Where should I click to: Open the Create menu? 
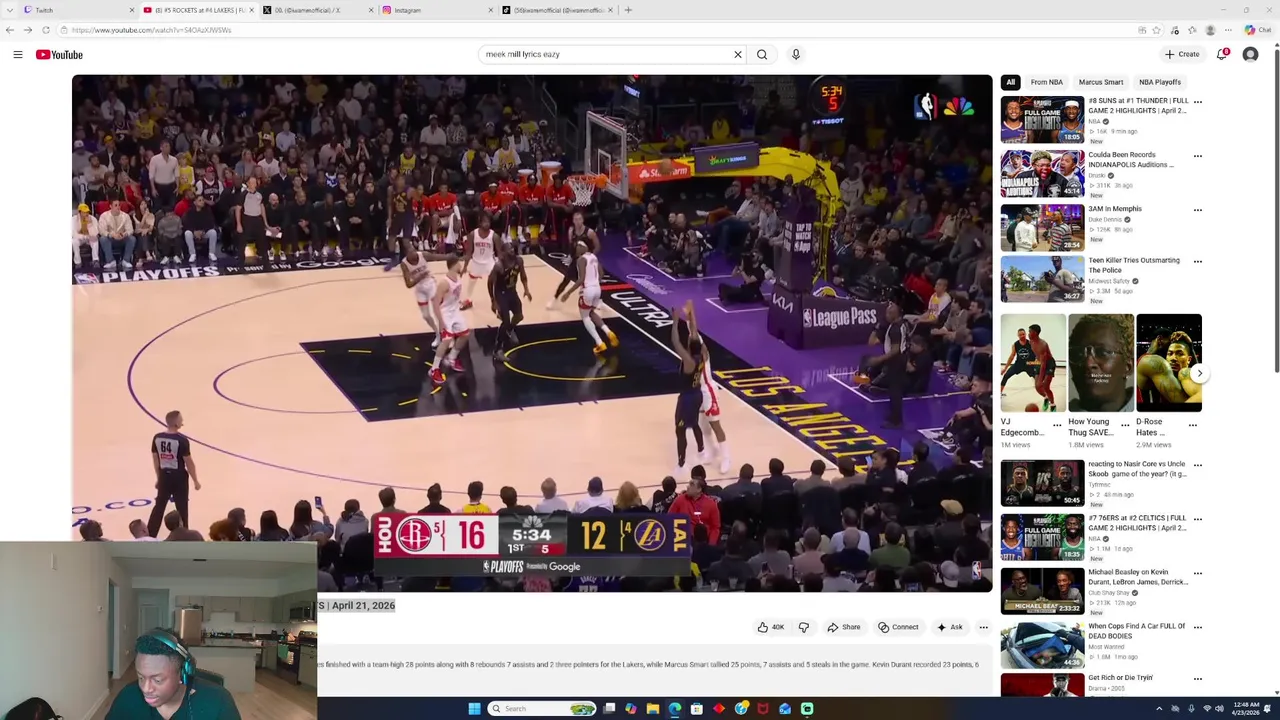[x=1182, y=55]
